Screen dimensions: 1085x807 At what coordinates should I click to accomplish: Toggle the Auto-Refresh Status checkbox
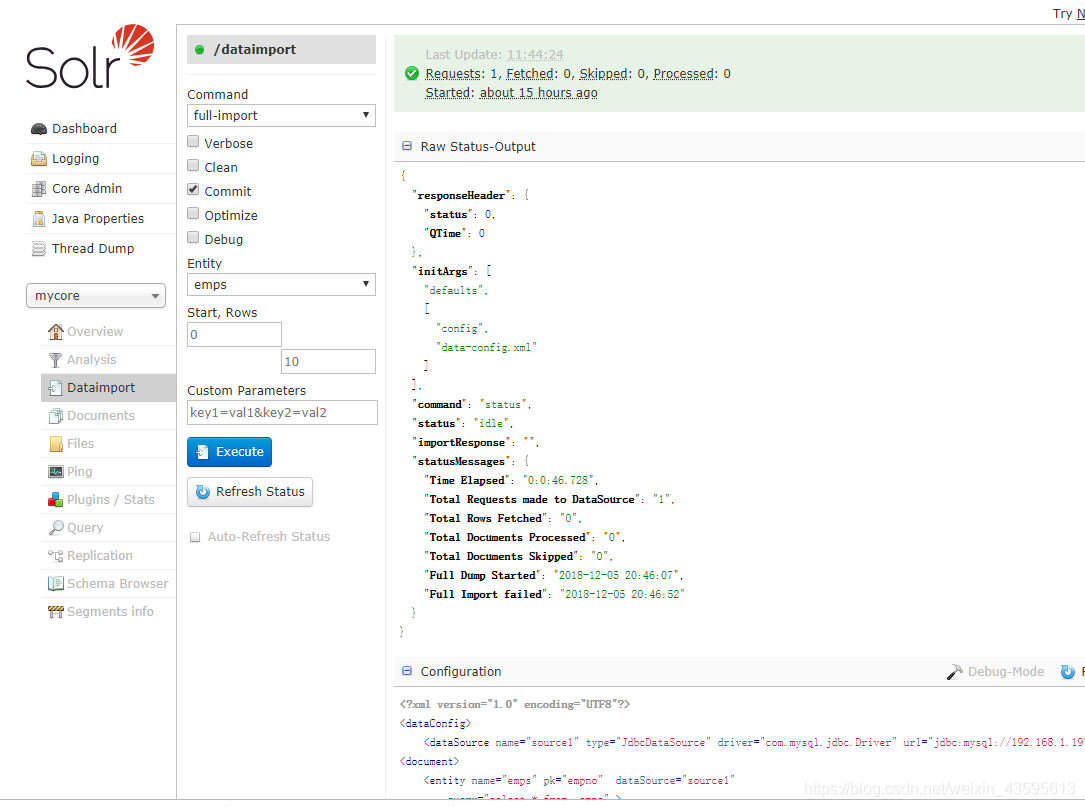coord(195,537)
